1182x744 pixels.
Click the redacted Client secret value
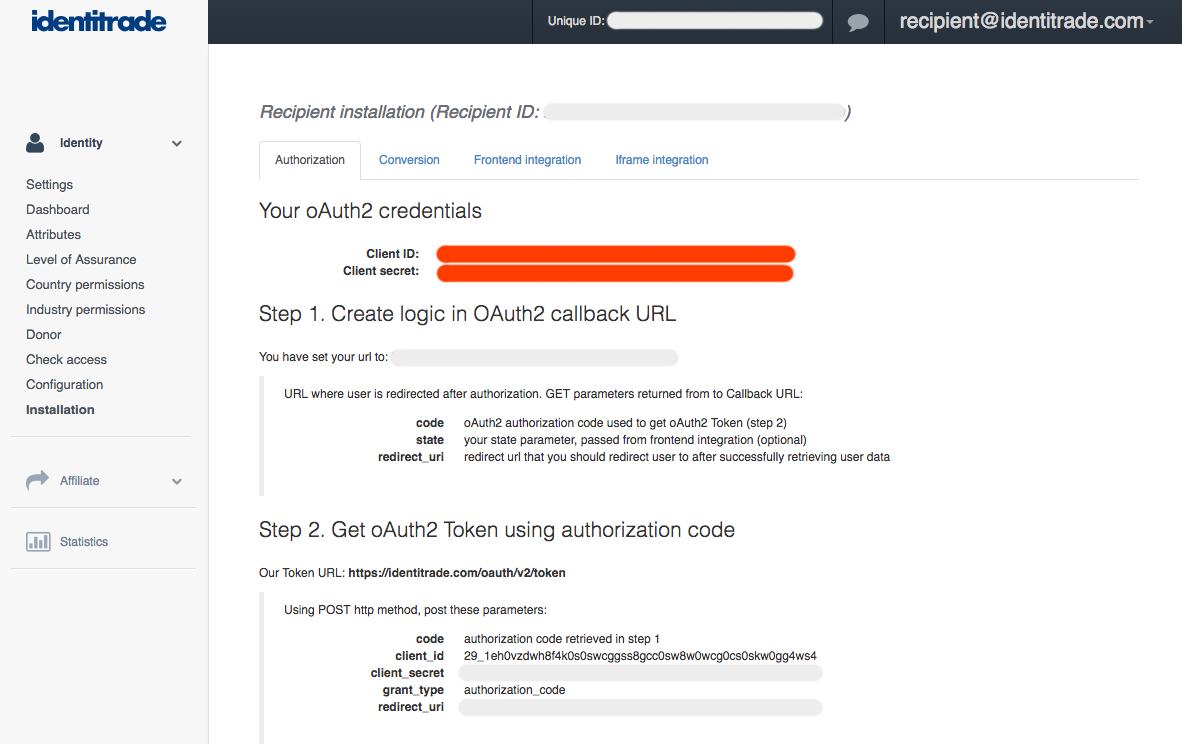coord(615,272)
